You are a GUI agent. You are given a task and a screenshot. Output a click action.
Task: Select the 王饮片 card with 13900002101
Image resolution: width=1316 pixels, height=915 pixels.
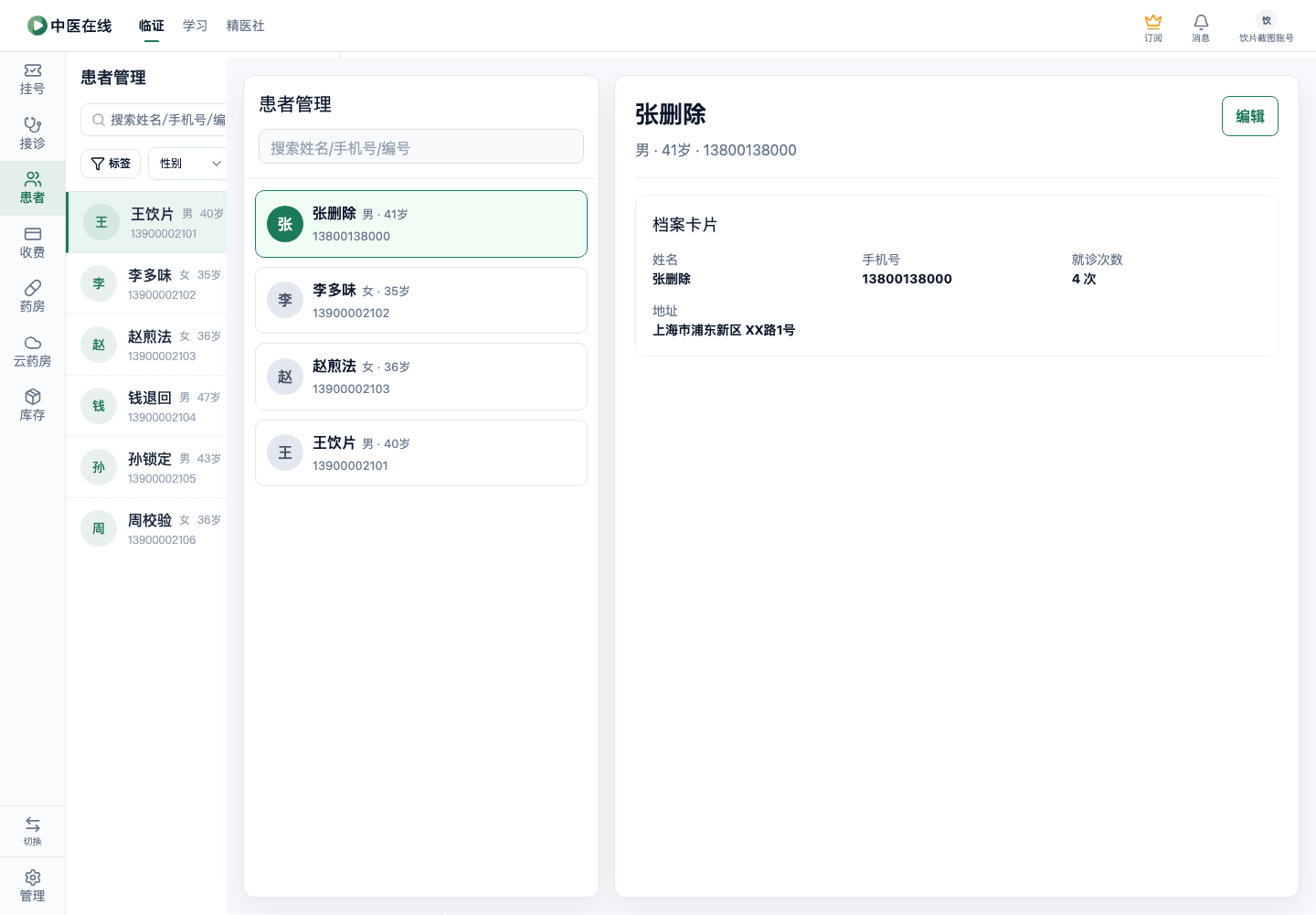tap(421, 452)
